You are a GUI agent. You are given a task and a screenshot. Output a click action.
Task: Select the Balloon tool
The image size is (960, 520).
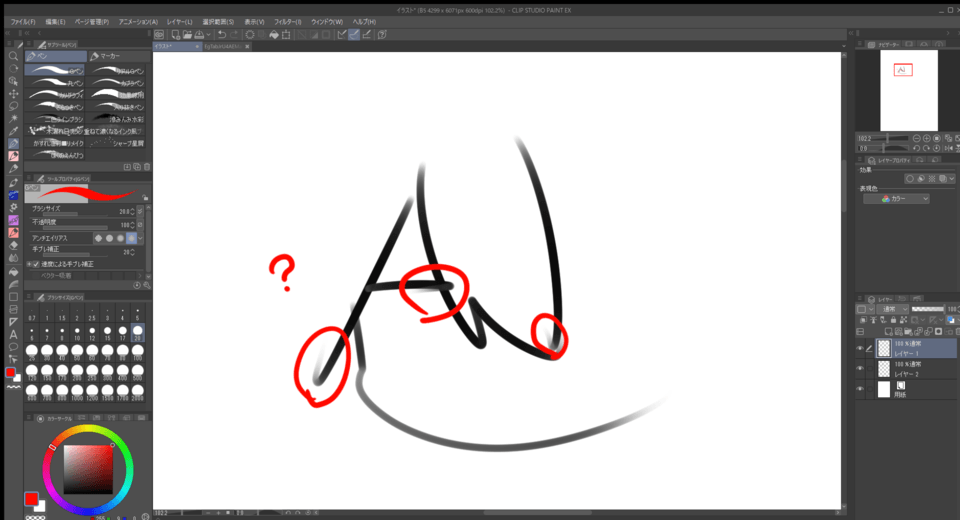tap(13, 347)
